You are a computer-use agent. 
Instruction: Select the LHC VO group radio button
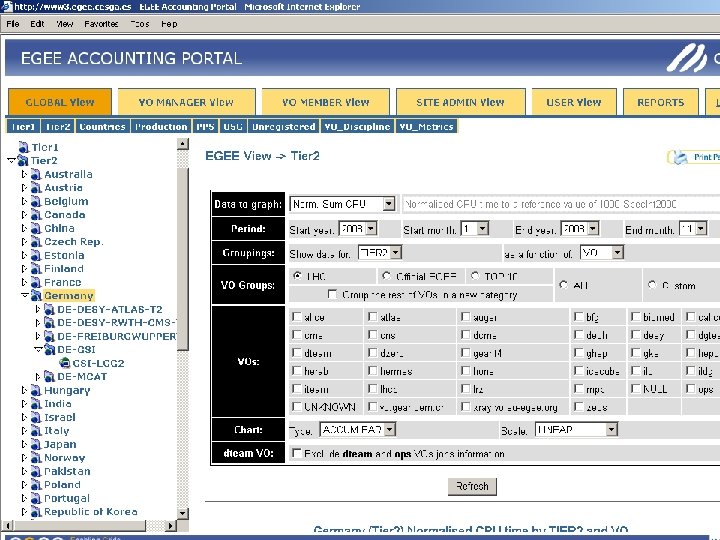298,276
